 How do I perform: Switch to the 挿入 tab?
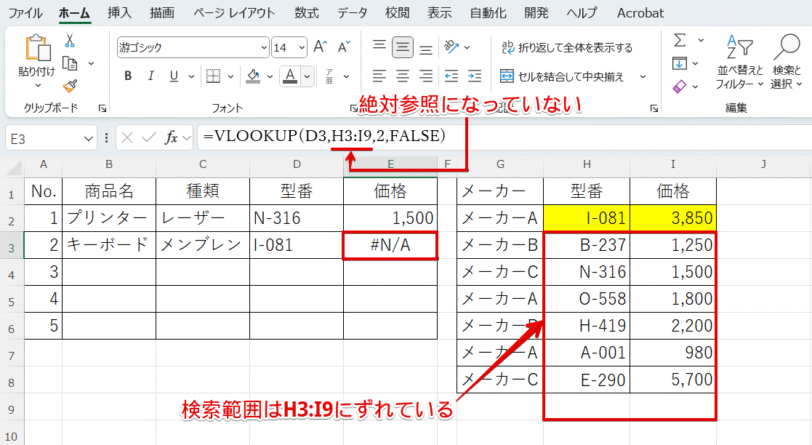tap(120, 13)
